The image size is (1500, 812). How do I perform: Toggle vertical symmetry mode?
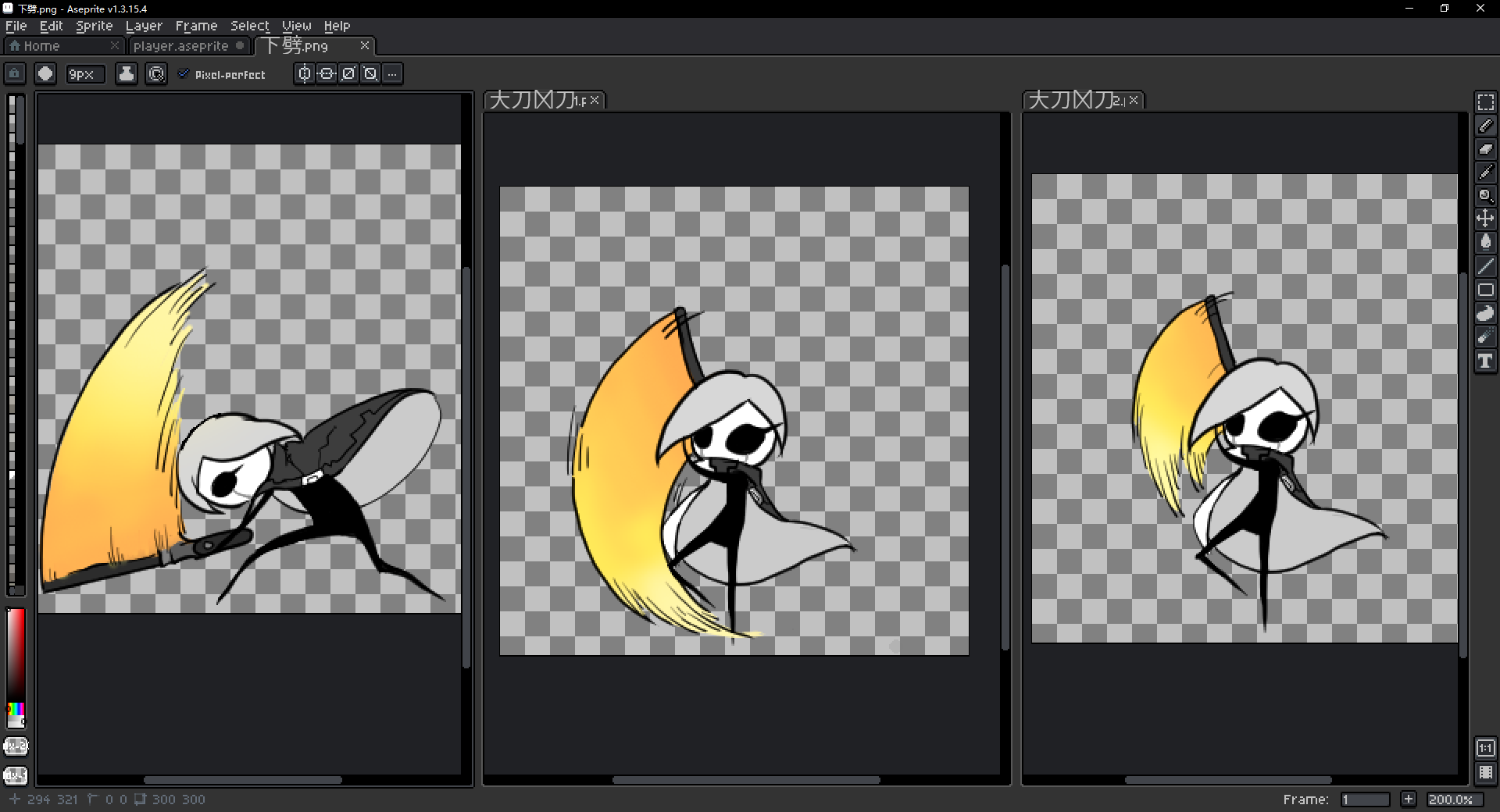tap(327, 74)
